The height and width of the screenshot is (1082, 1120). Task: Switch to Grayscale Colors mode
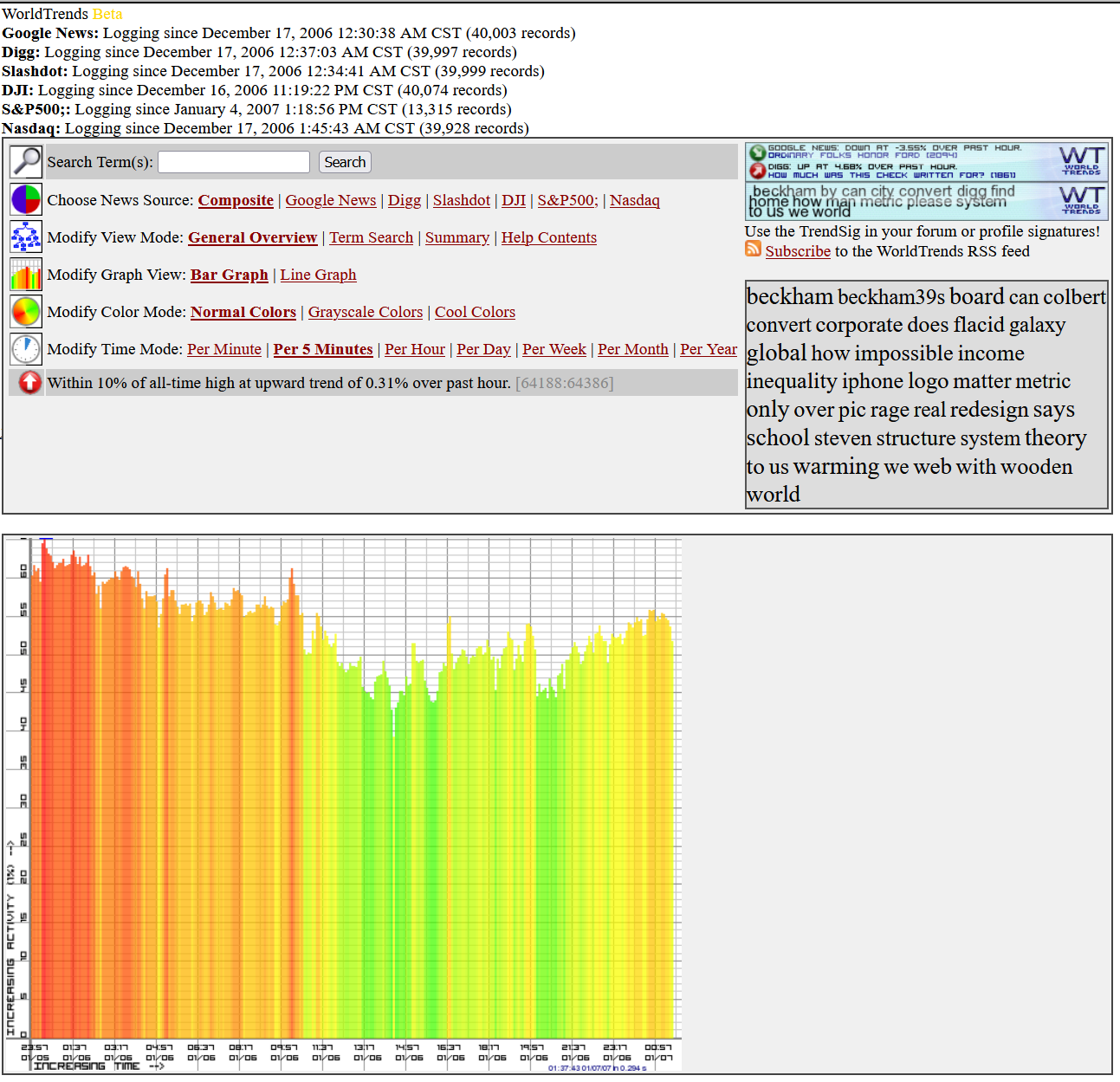click(366, 312)
